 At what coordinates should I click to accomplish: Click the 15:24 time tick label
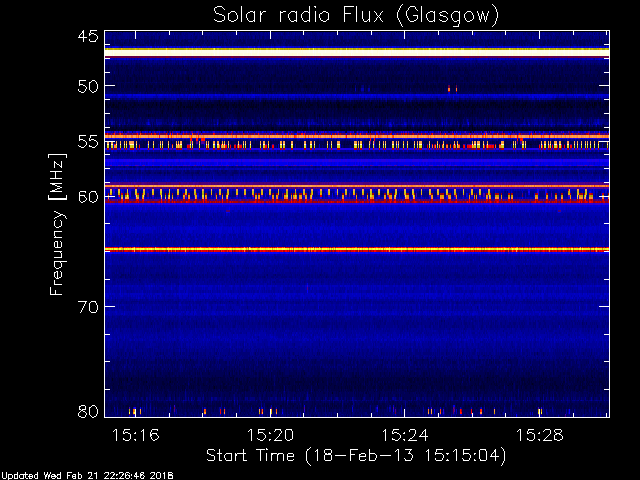404,435
